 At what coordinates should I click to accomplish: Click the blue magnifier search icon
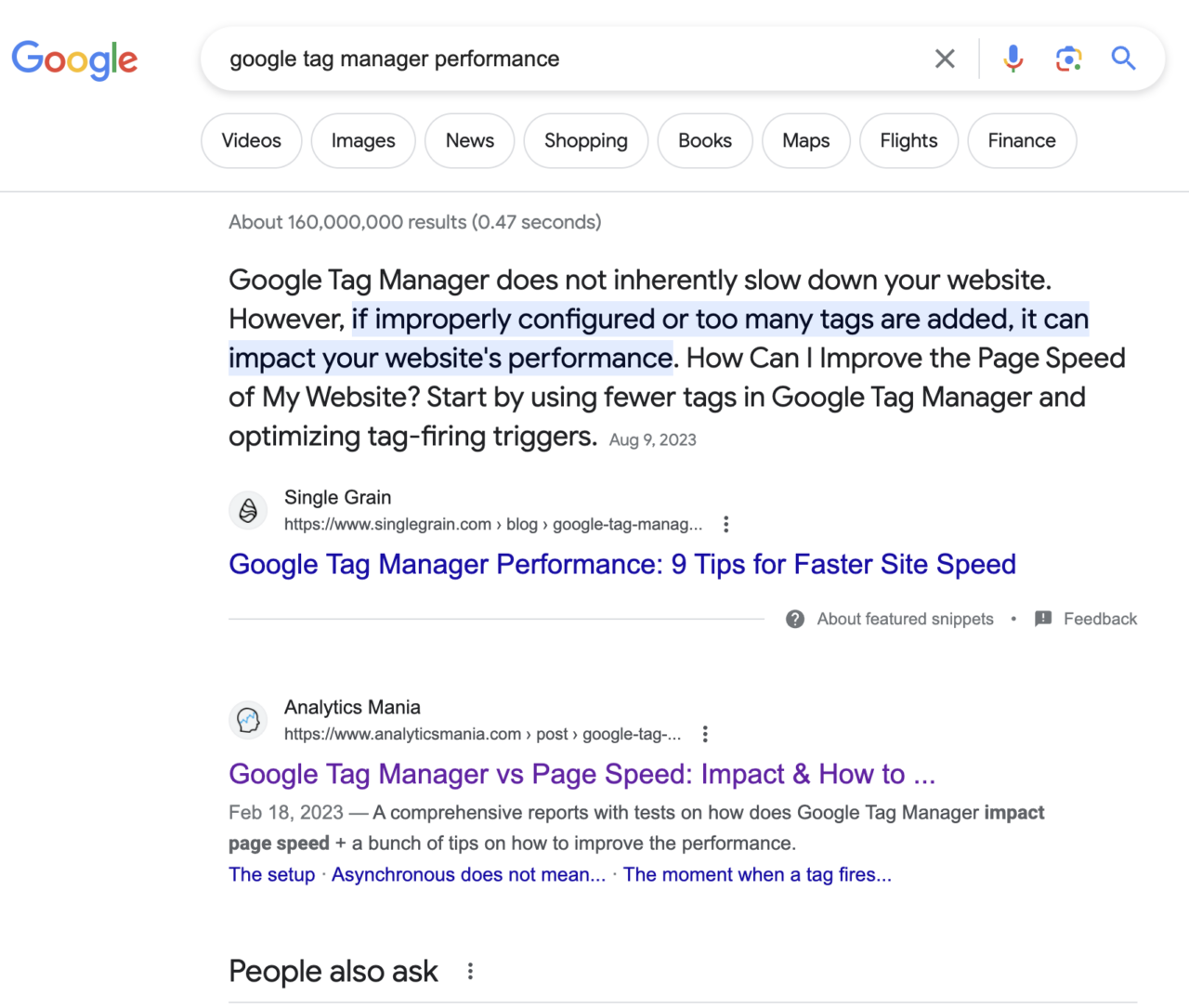pyautogui.click(x=1124, y=59)
